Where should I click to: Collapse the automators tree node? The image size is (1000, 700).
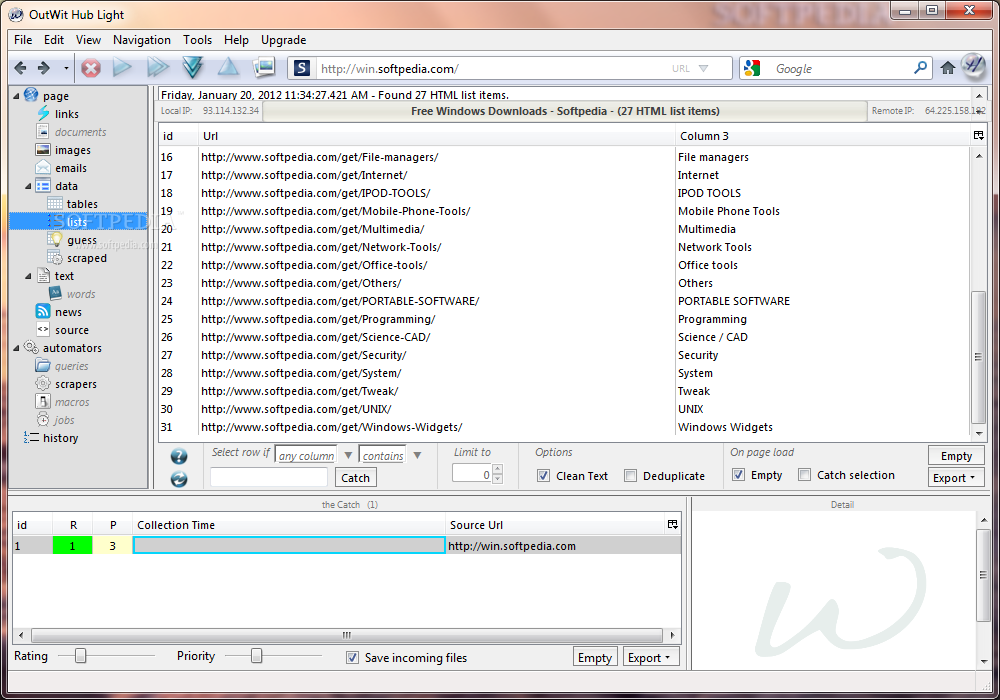[17, 348]
